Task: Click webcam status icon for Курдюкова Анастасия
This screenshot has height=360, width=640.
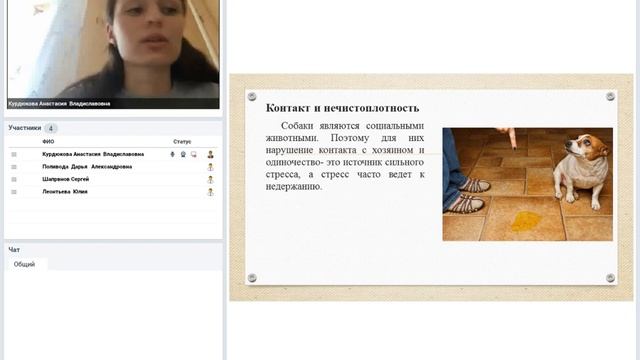Action: coord(183,154)
